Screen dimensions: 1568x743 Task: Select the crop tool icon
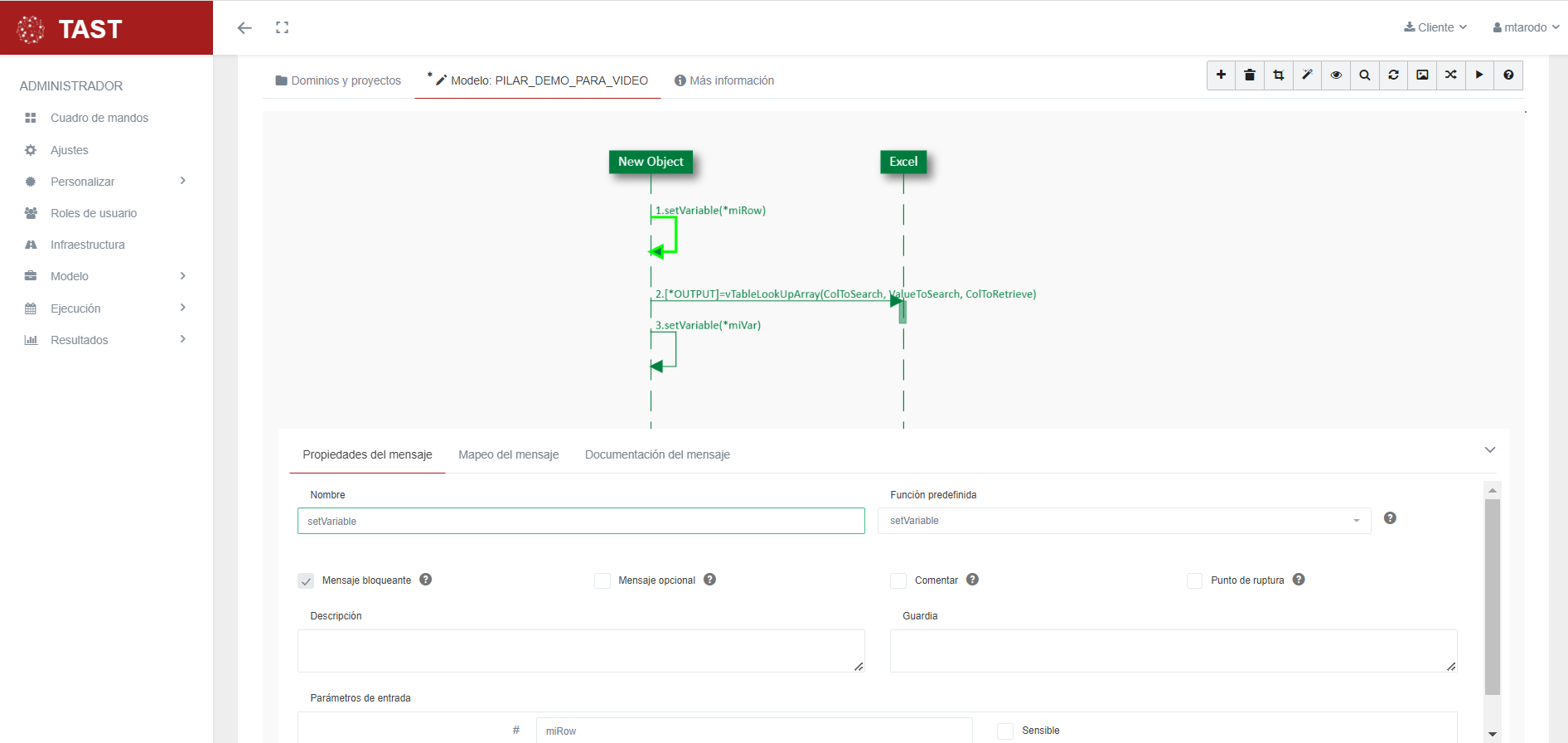[x=1279, y=75]
